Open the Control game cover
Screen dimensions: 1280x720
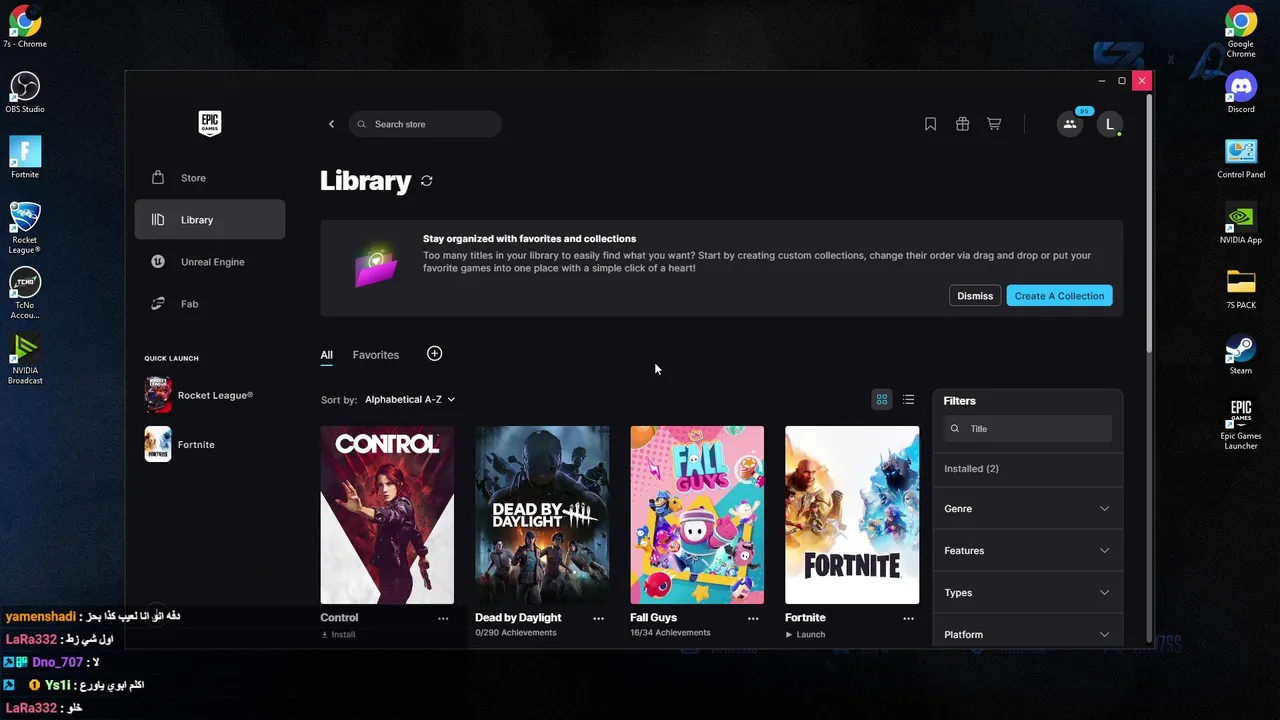(x=387, y=515)
